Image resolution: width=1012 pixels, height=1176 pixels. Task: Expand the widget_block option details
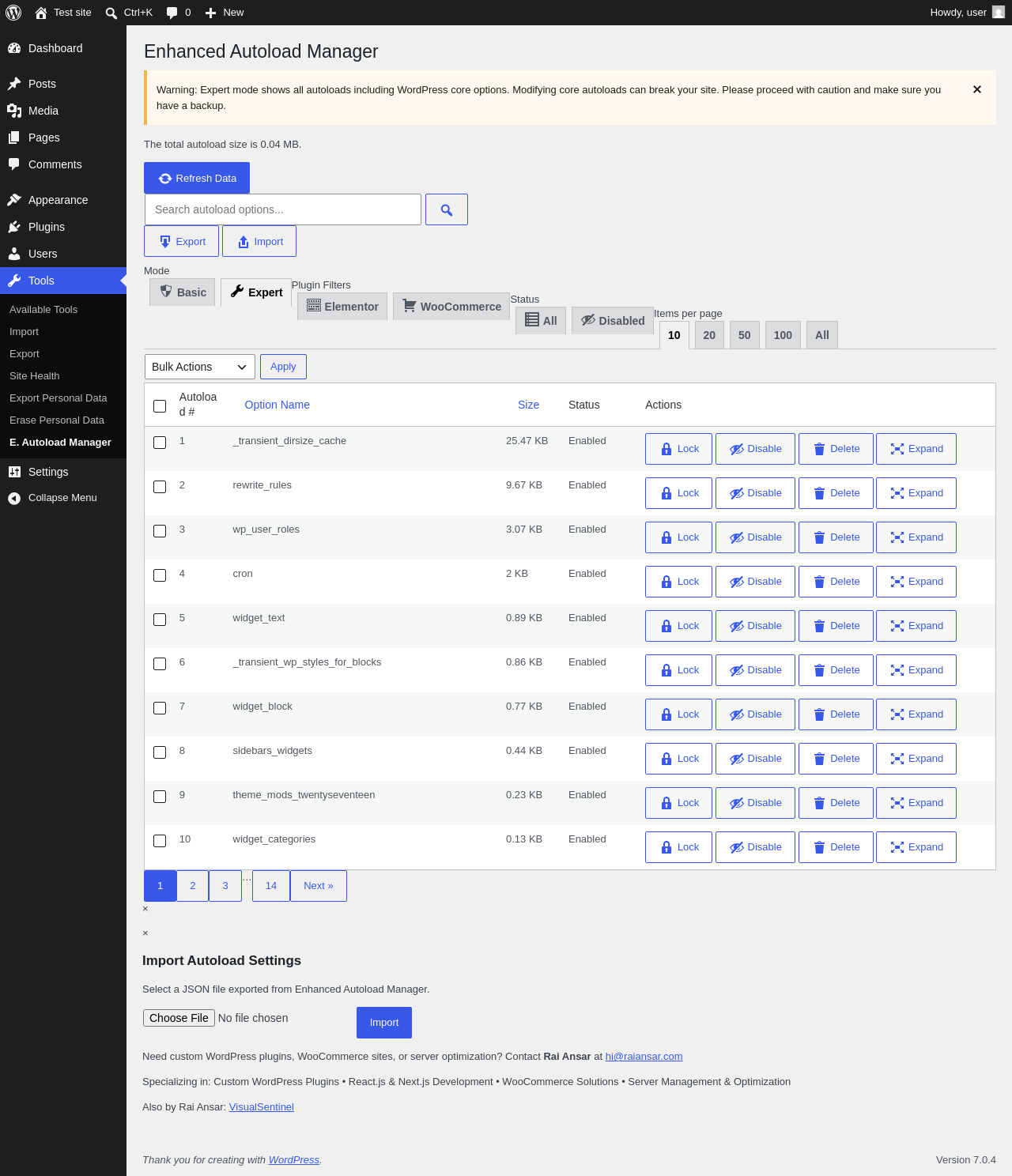916,714
